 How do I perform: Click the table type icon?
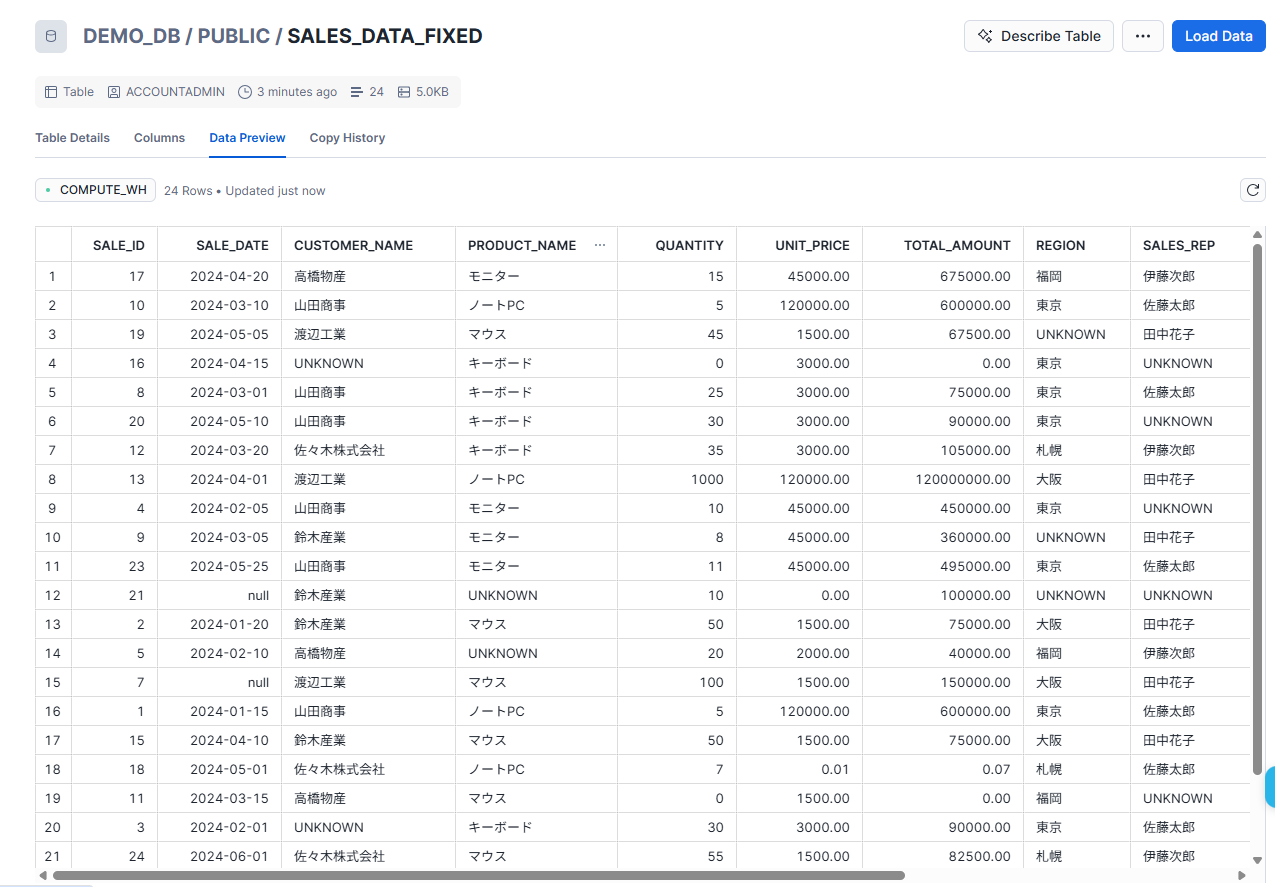point(51,92)
